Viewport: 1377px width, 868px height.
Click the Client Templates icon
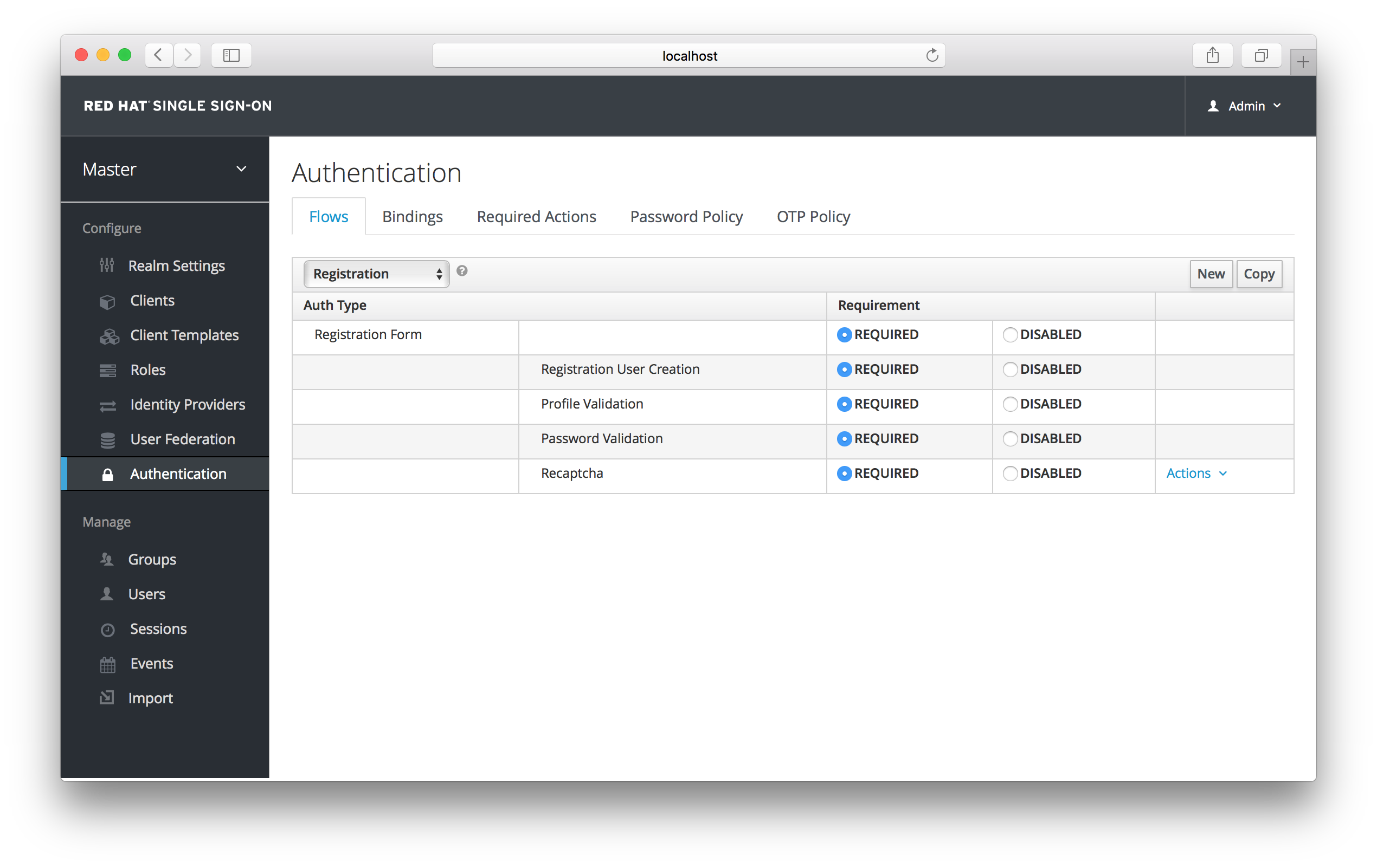pos(108,334)
